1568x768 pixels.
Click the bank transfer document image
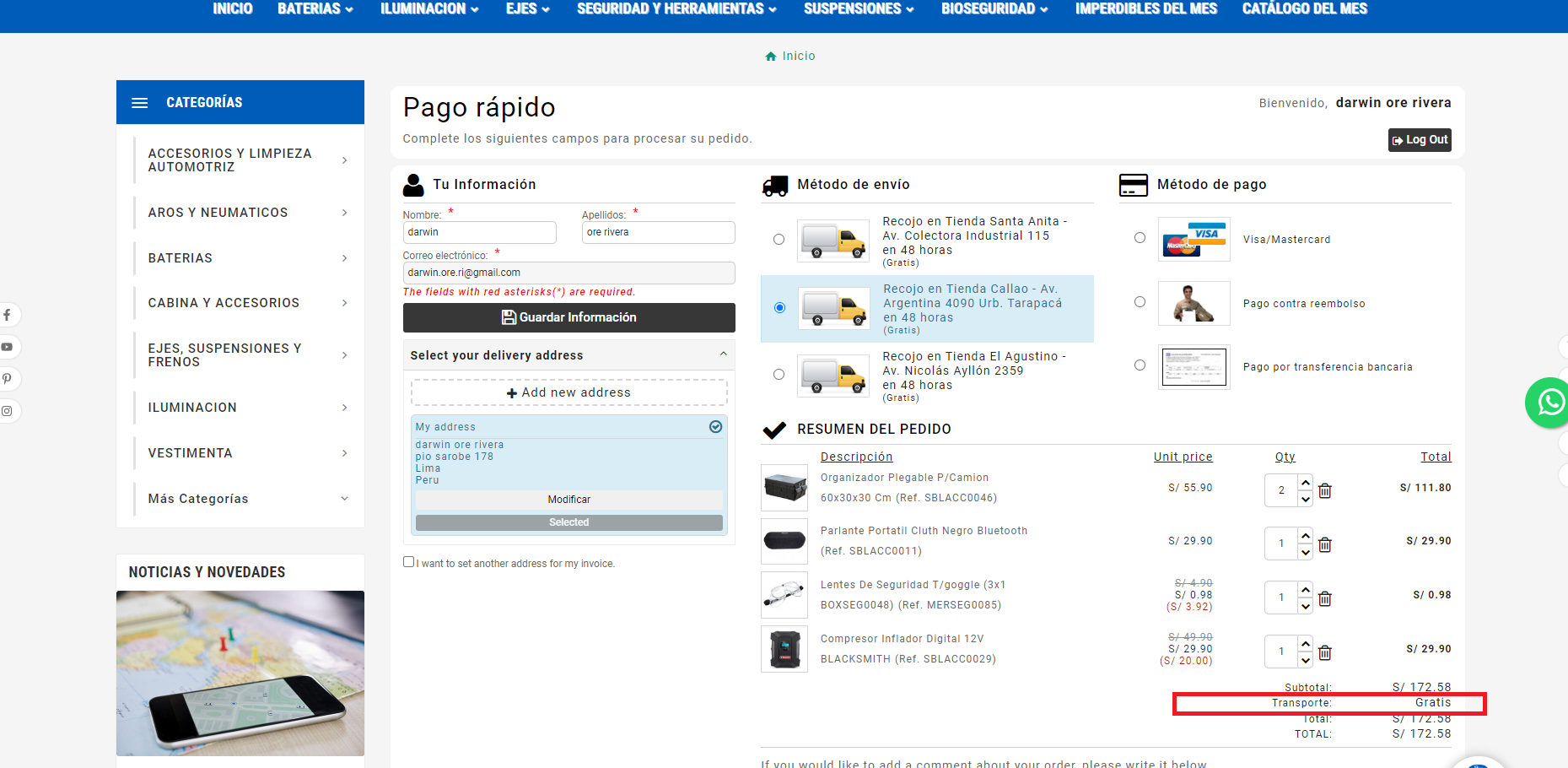1194,367
